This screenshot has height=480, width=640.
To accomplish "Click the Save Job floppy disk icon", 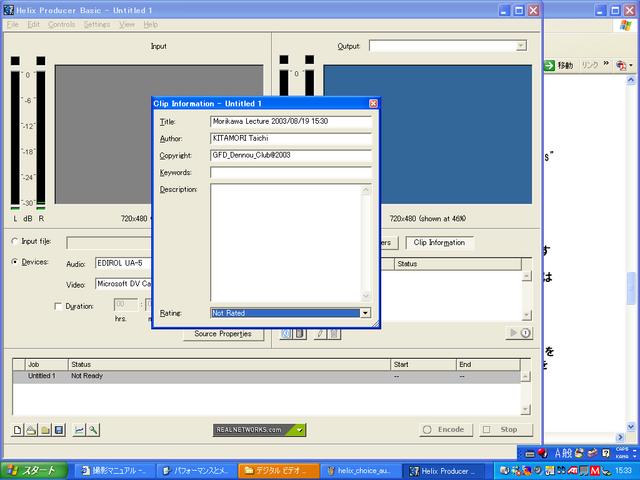I will (59, 430).
